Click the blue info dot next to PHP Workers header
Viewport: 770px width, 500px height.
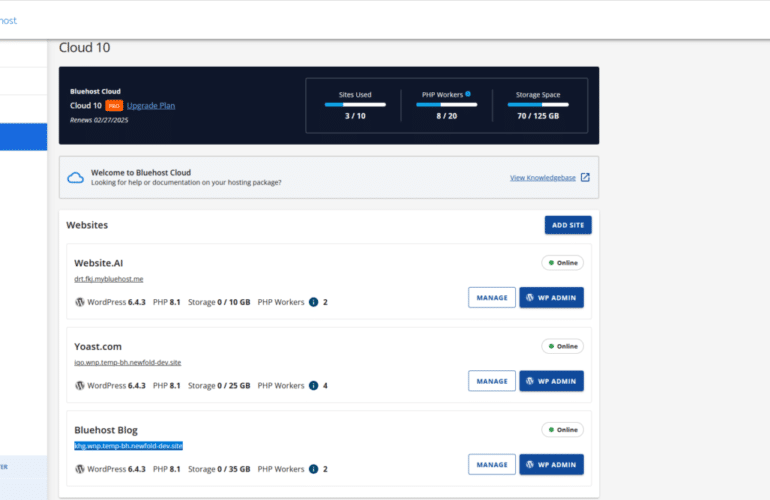click(x=468, y=94)
